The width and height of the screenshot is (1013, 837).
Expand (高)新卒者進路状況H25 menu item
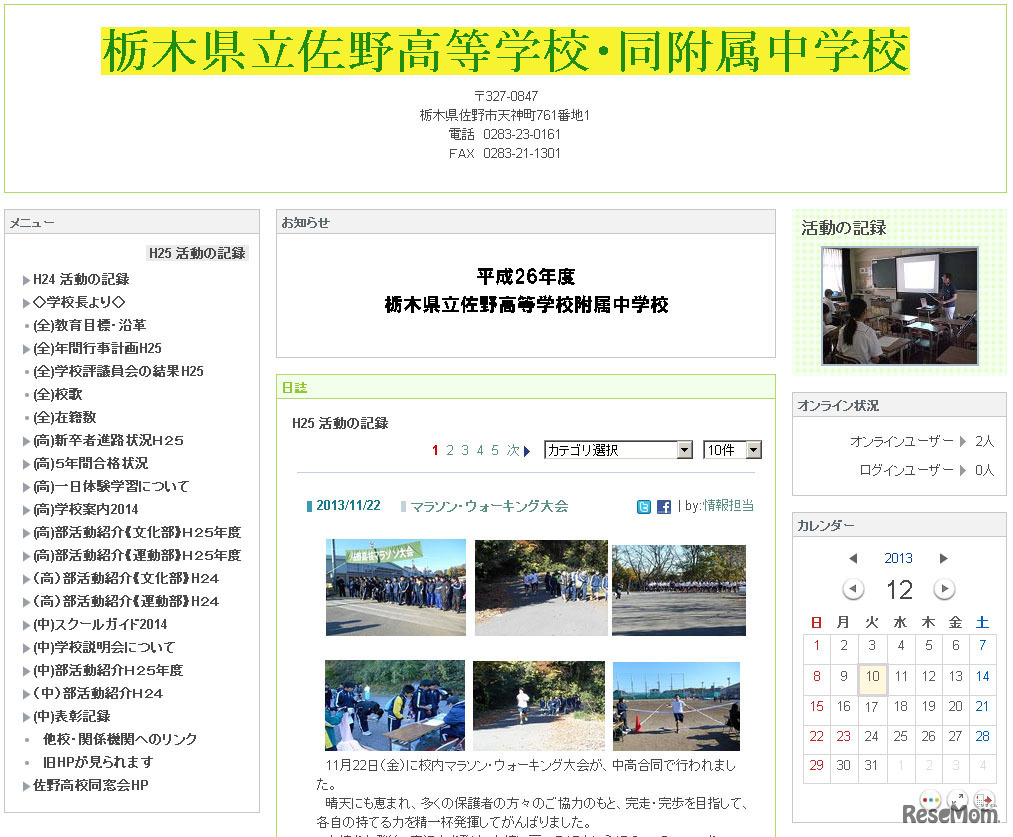(x=26, y=440)
